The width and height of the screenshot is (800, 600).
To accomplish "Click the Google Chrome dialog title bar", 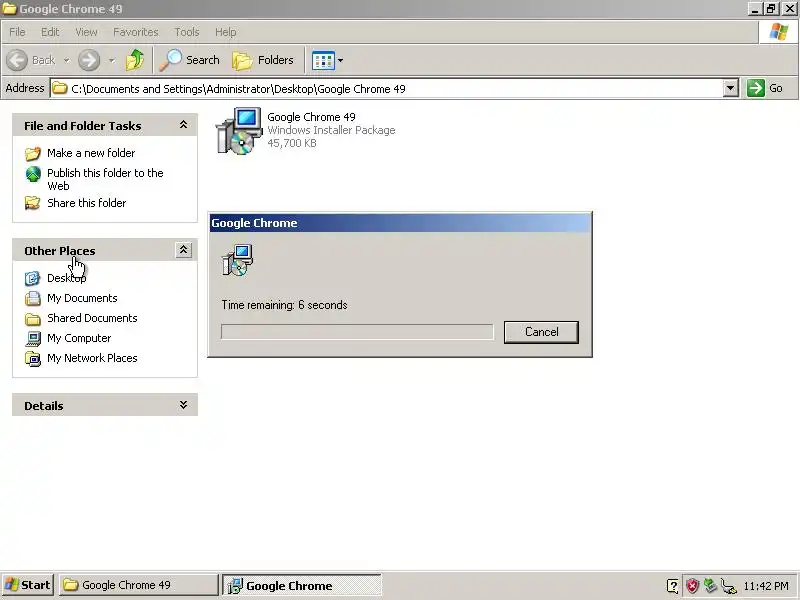I will point(400,223).
